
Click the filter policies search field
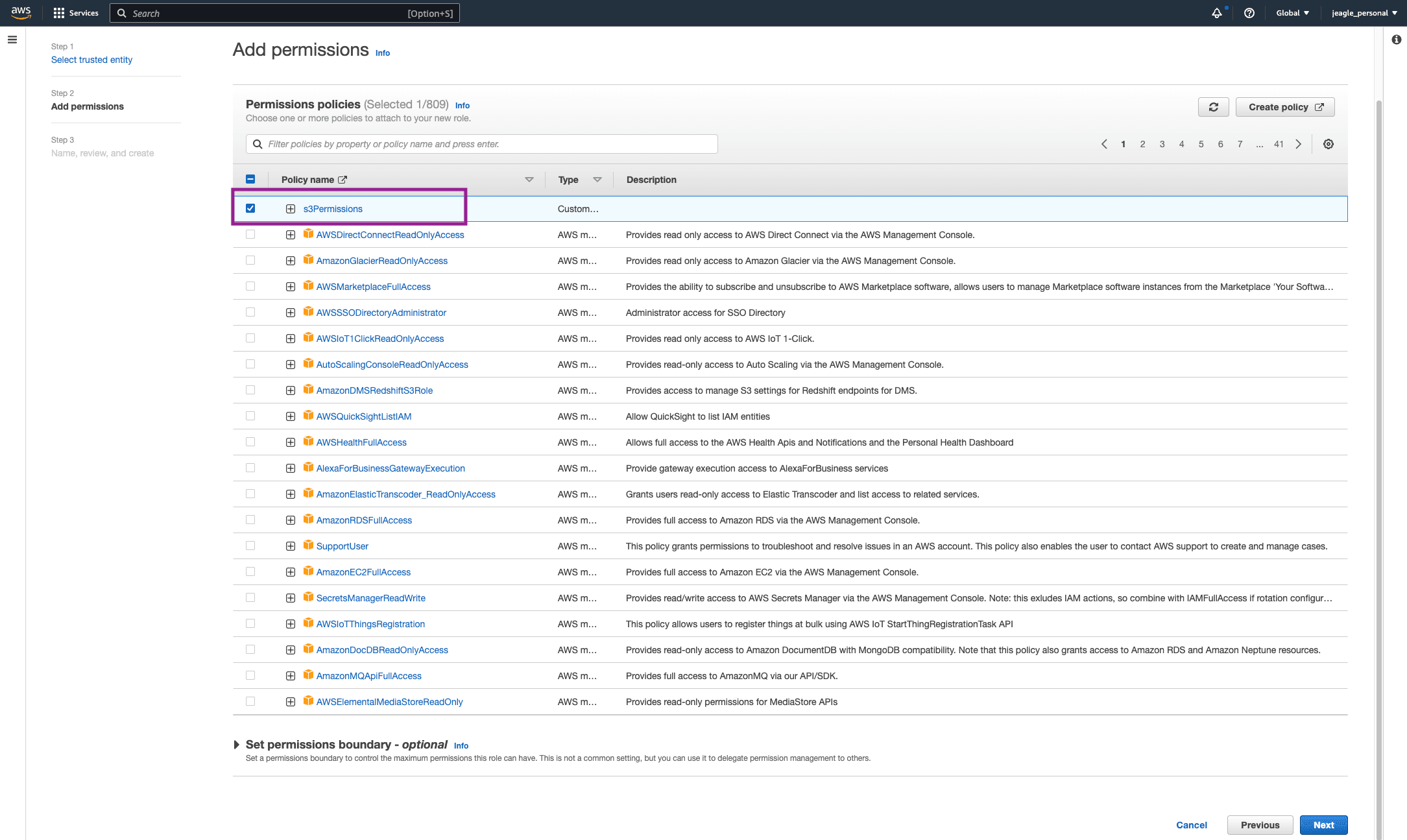coord(481,144)
